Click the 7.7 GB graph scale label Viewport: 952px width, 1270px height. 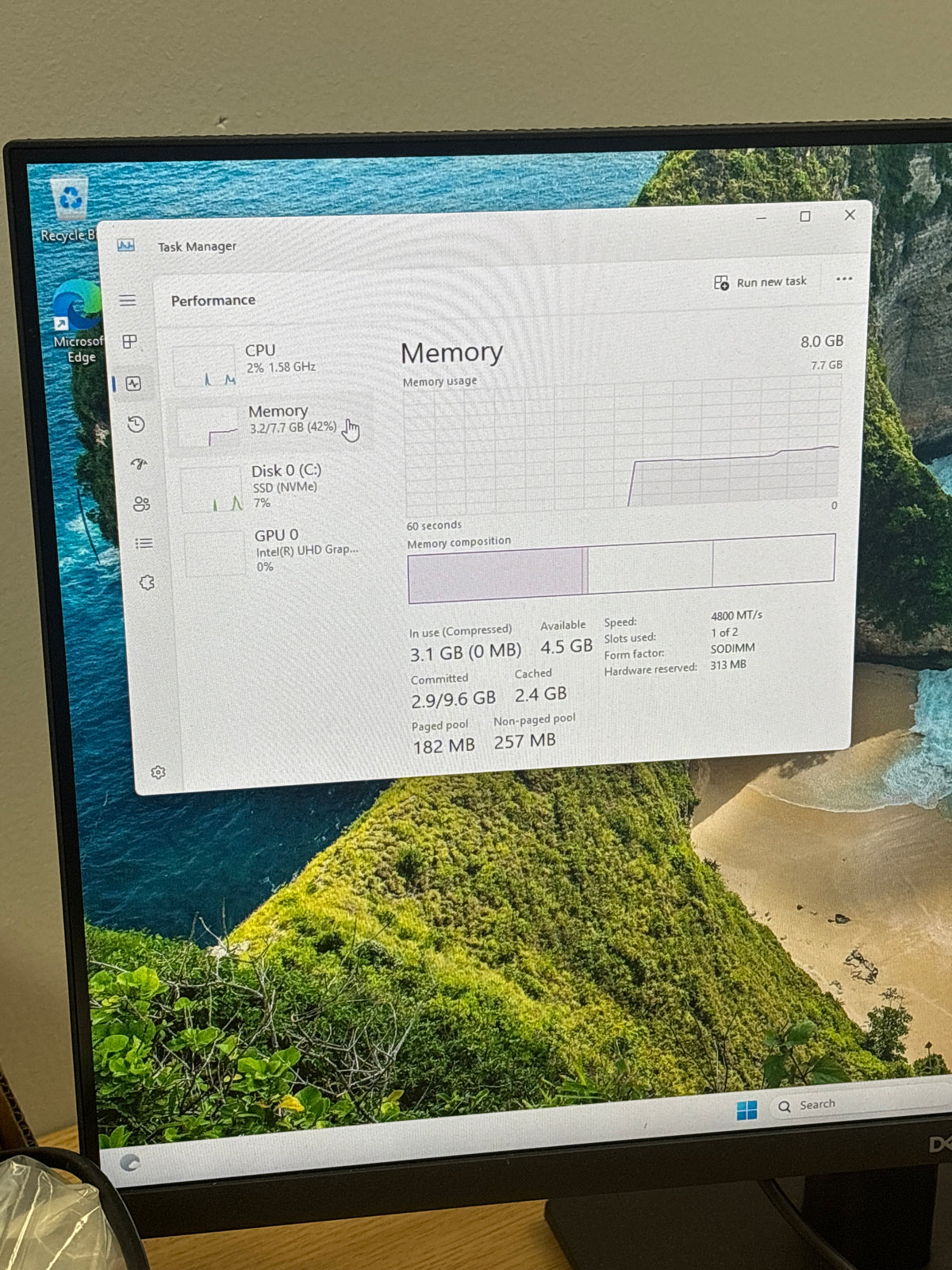coord(827,365)
